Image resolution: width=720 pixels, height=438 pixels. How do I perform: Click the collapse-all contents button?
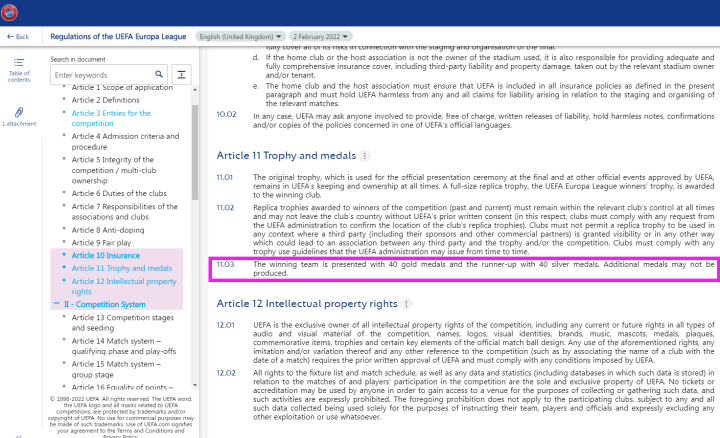(x=181, y=75)
